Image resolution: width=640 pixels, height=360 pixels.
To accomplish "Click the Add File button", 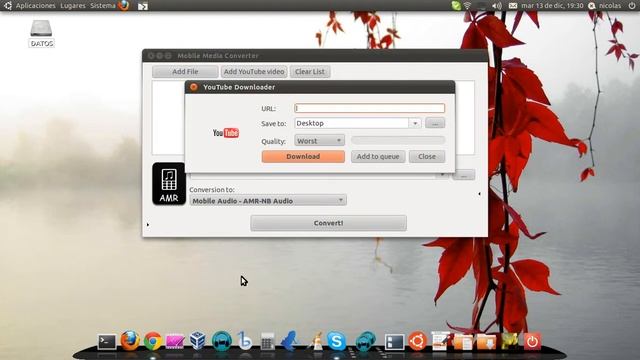I will click(x=185, y=71).
